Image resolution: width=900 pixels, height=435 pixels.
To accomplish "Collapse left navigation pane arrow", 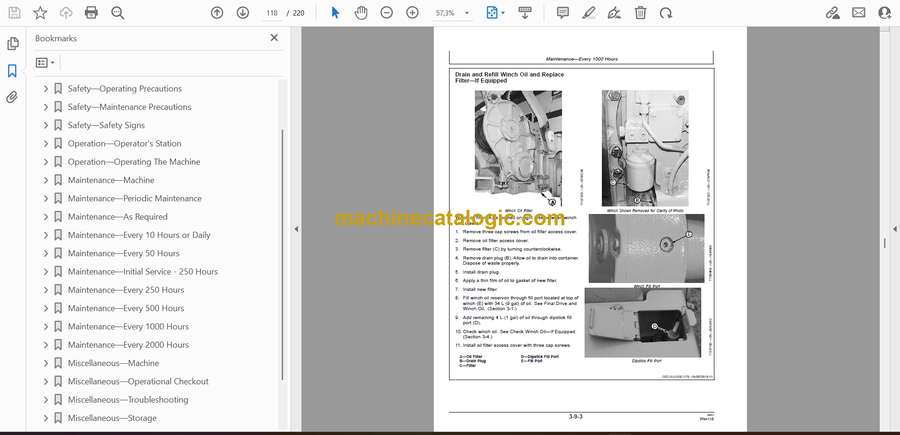I will pyautogui.click(x=296, y=229).
